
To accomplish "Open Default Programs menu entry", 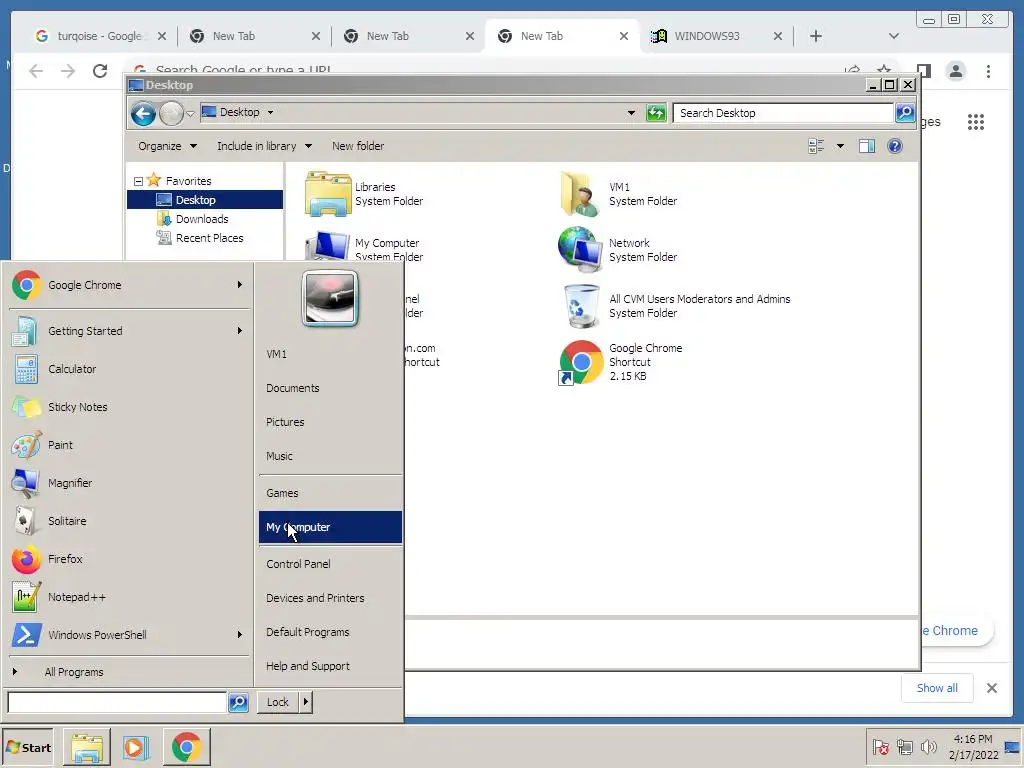I will tap(330, 632).
